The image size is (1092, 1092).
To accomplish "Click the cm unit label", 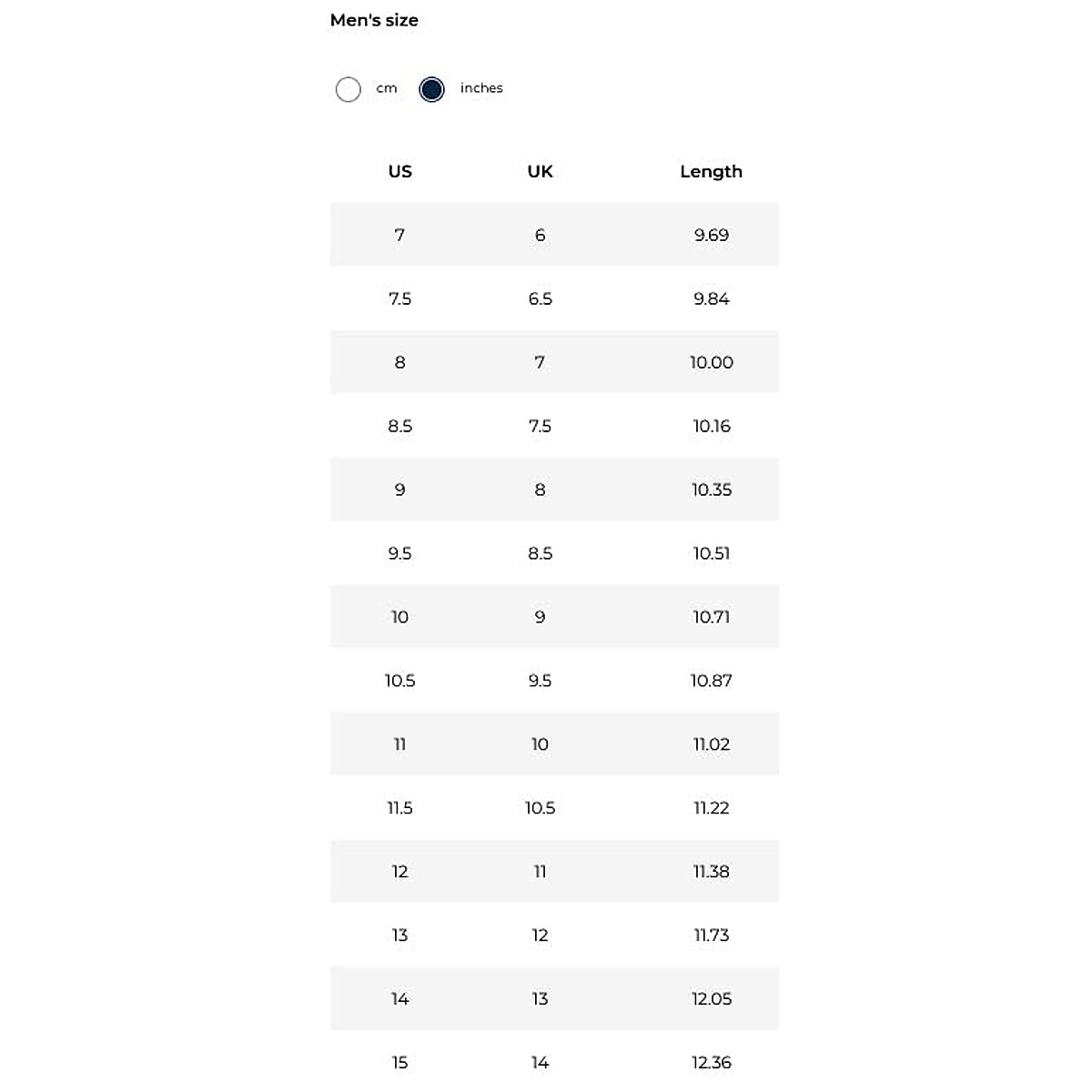I will pos(387,88).
